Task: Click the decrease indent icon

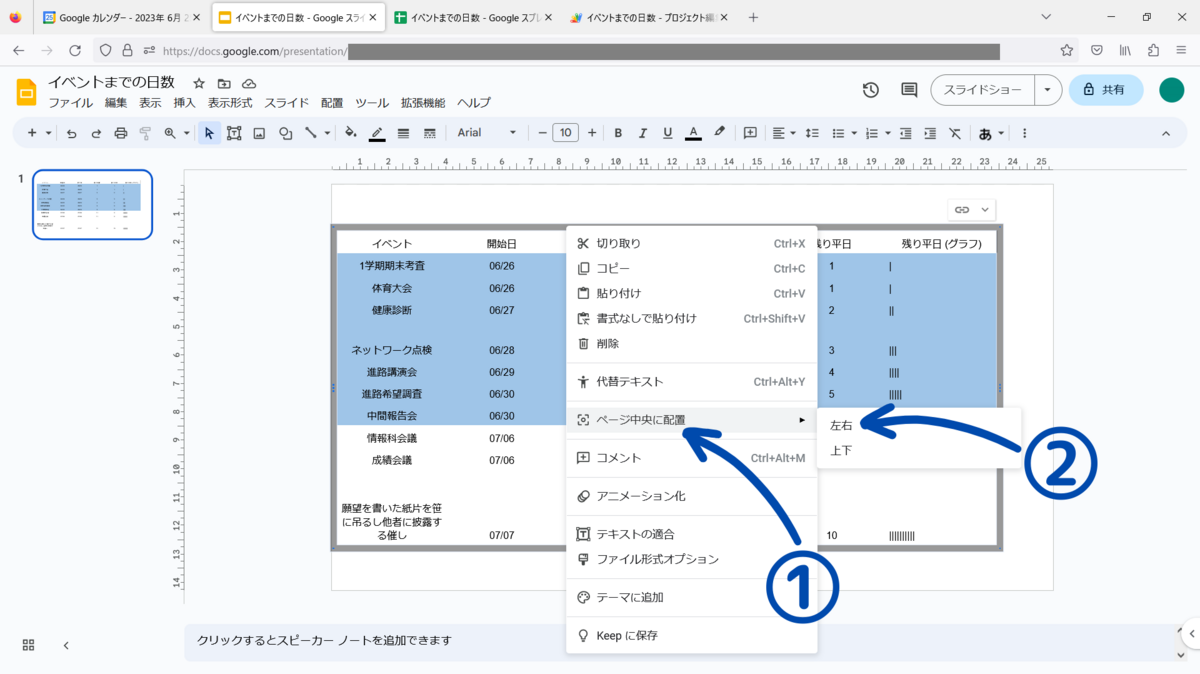Action: click(905, 133)
